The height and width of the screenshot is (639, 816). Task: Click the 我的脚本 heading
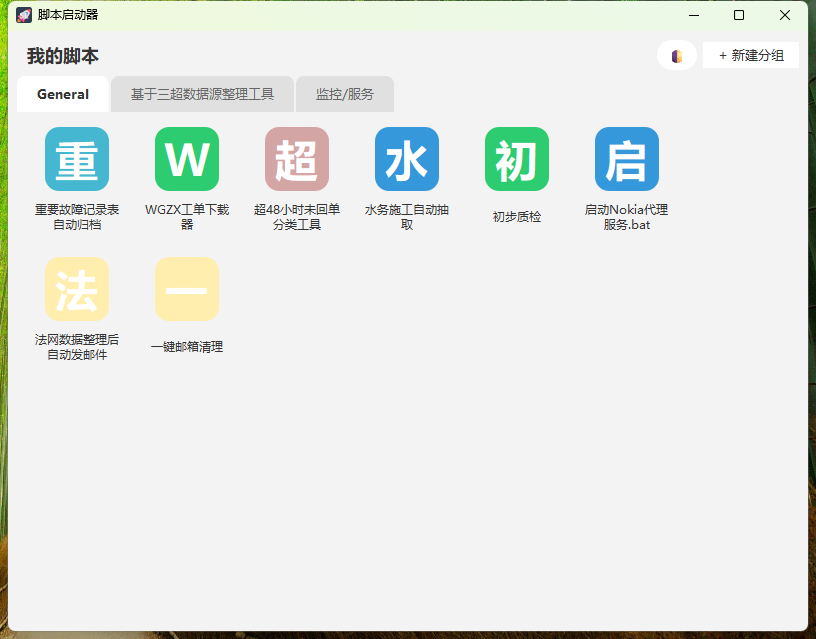[x=63, y=56]
